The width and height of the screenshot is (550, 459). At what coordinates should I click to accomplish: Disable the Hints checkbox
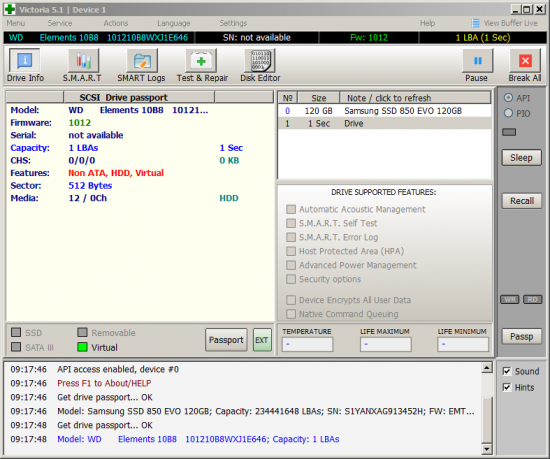pos(507,387)
